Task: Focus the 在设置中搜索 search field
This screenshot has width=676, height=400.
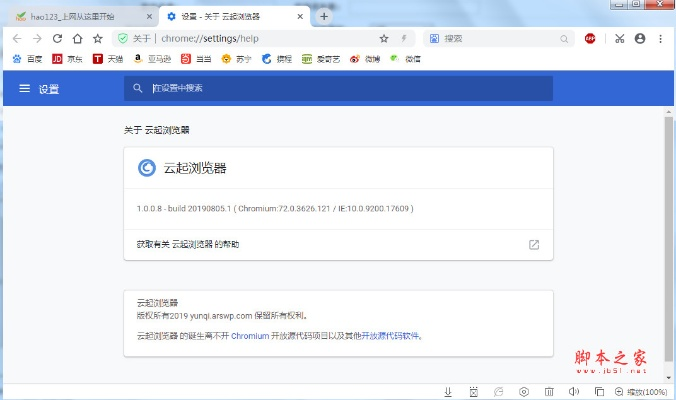Action: [340, 89]
